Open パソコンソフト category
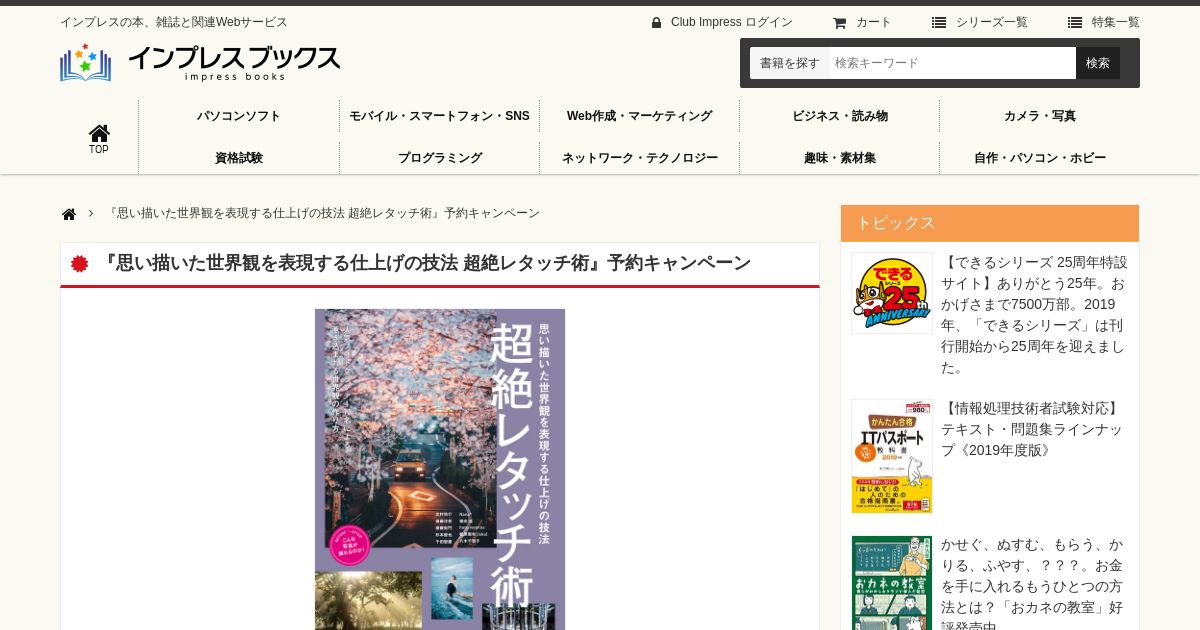Image resolution: width=1200 pixels, height=630 pixels. coord(239,116)
